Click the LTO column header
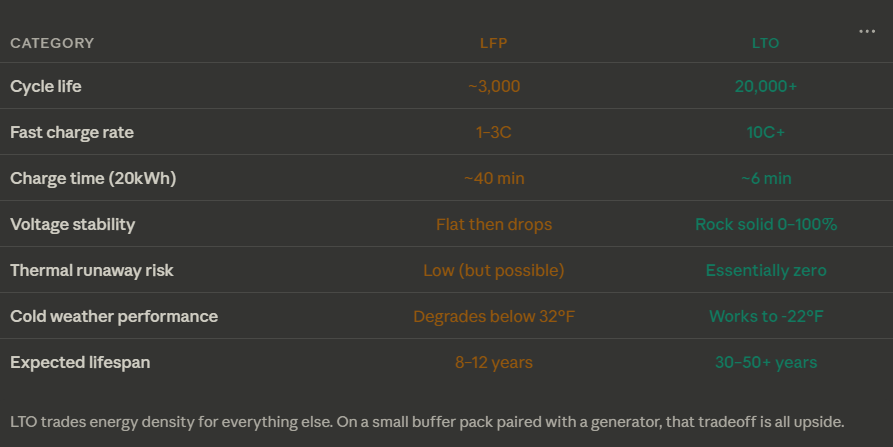Screen dimensions: 893x447 click(x=765, y=43)
